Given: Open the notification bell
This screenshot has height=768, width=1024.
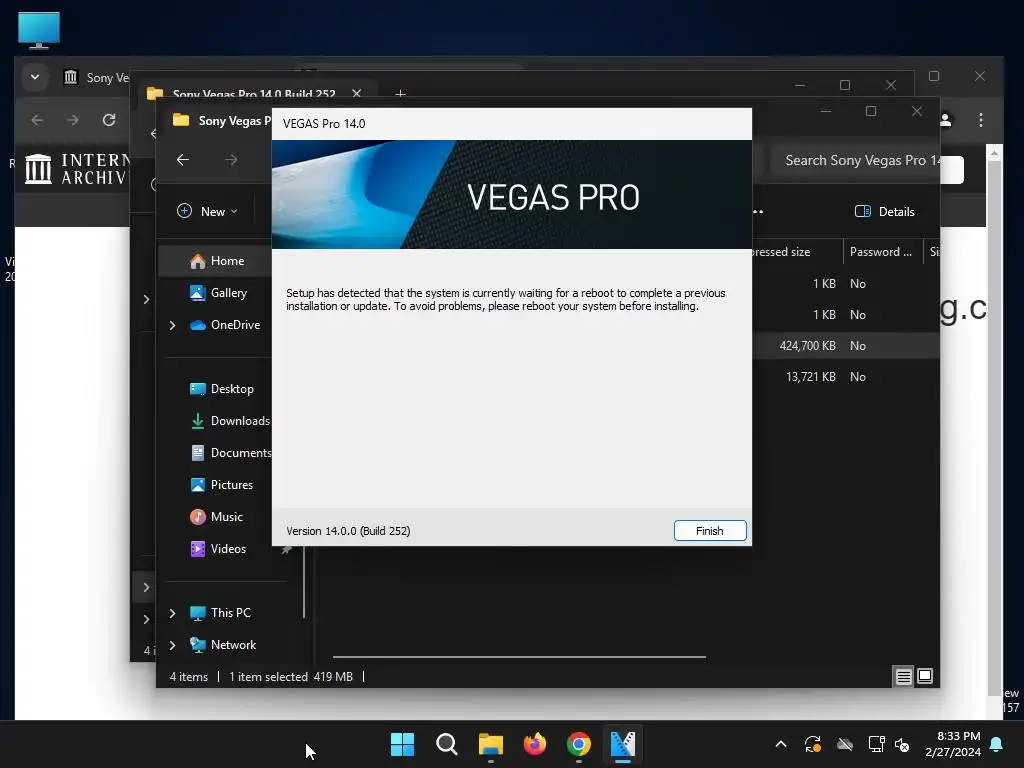Looking at the screenshot, I should click(997, 744).
